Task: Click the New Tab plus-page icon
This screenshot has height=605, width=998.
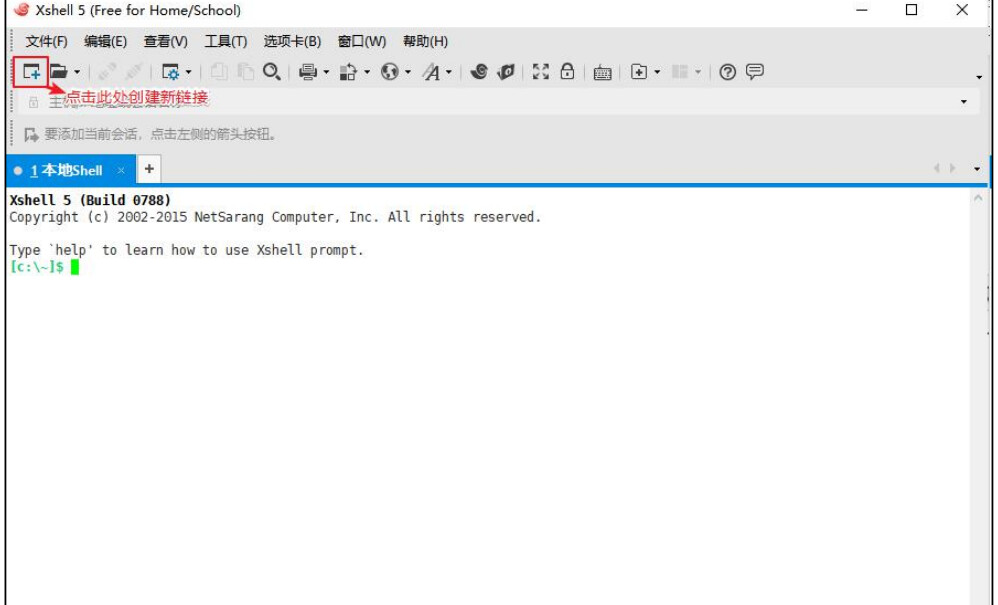Action: coord(639,72)
